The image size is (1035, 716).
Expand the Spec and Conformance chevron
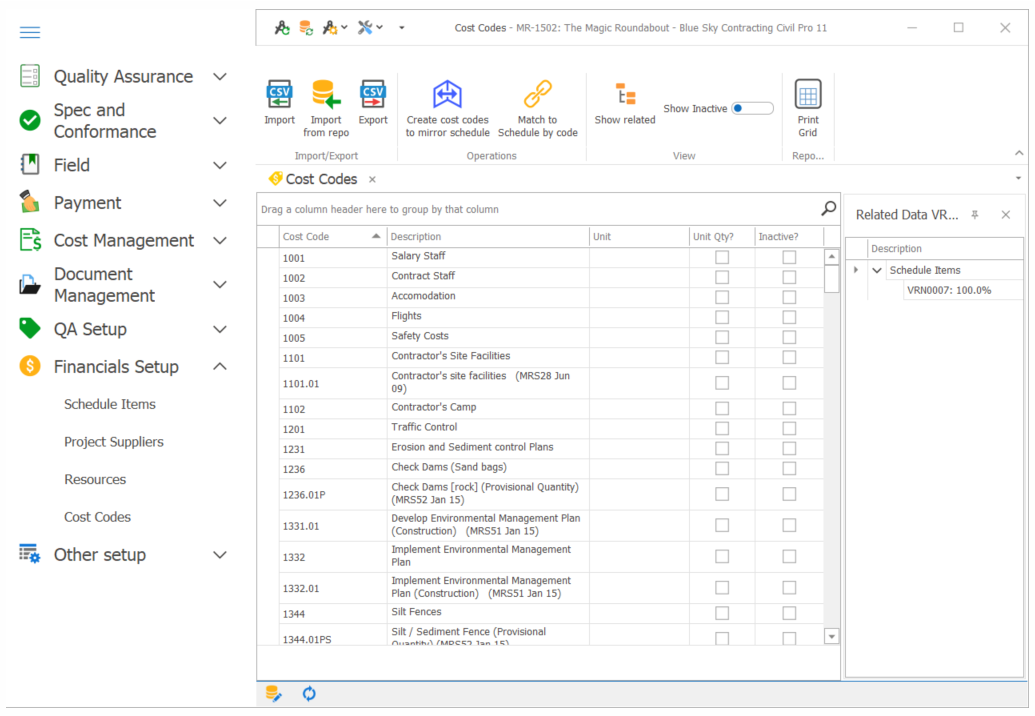tap(220, 121)
